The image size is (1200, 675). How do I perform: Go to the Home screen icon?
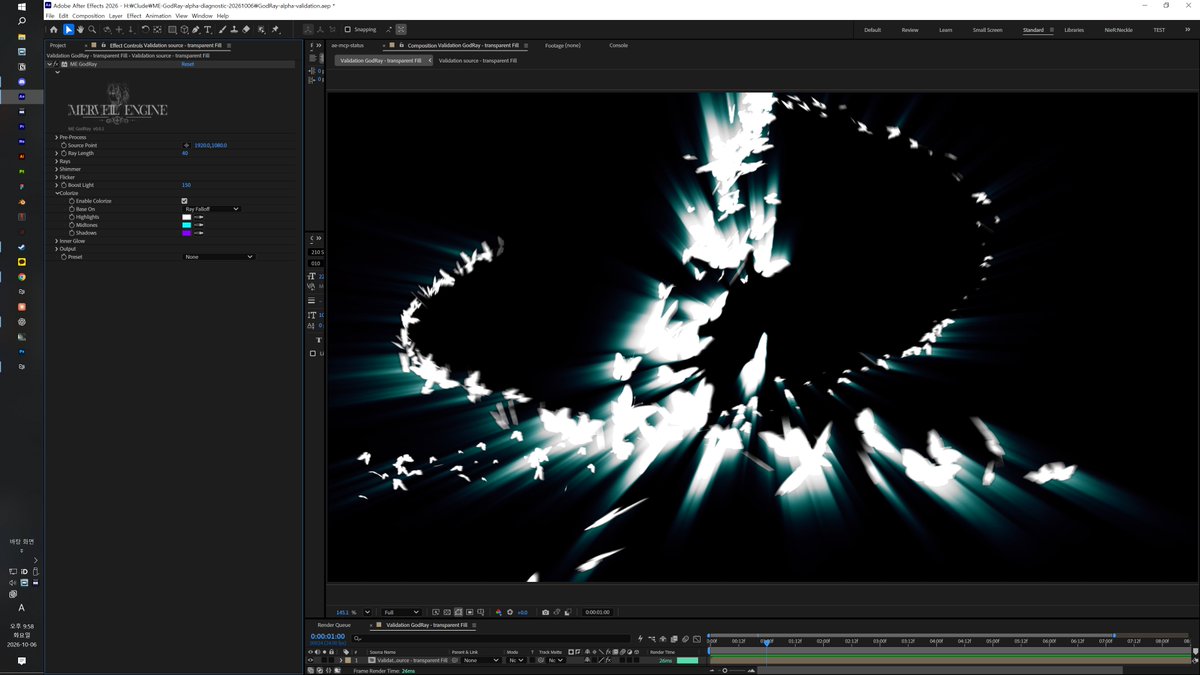click(x=54, y=30)
